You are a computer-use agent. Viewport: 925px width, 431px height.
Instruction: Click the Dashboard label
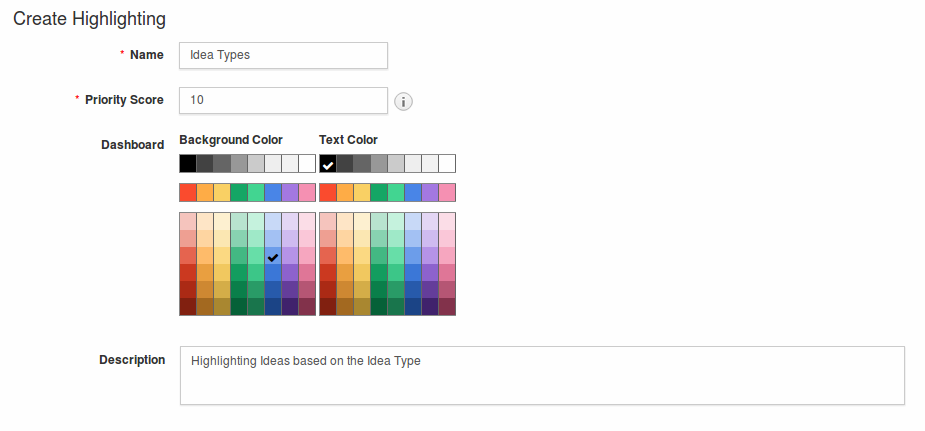tap(133, 145)
